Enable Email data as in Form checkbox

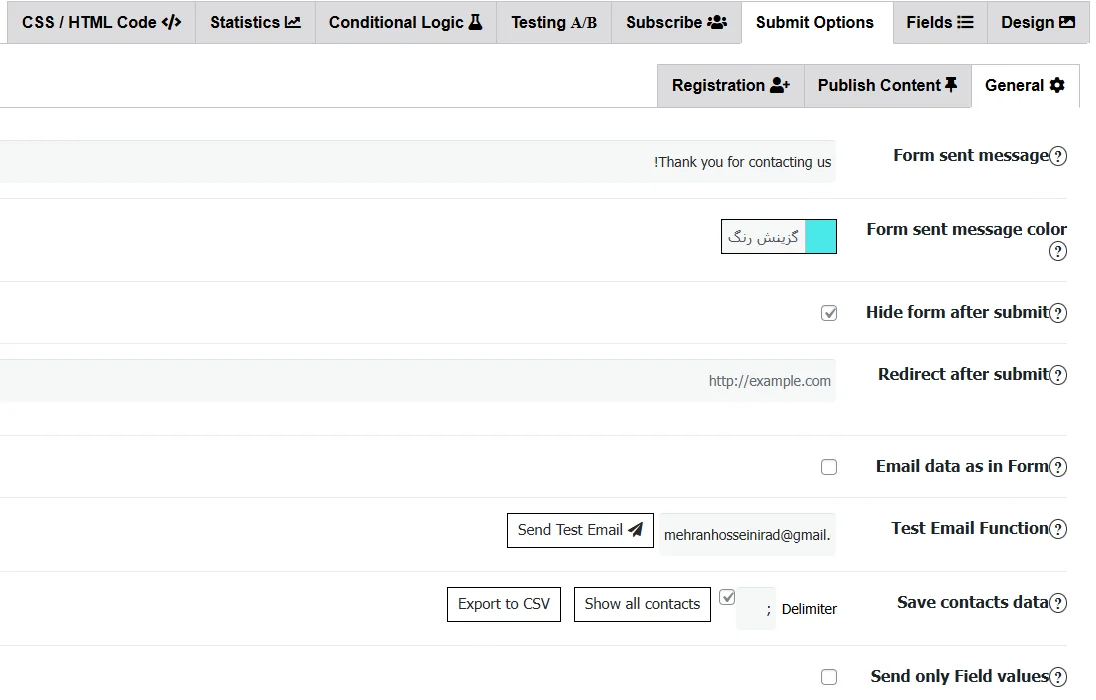tap(829, 467)
